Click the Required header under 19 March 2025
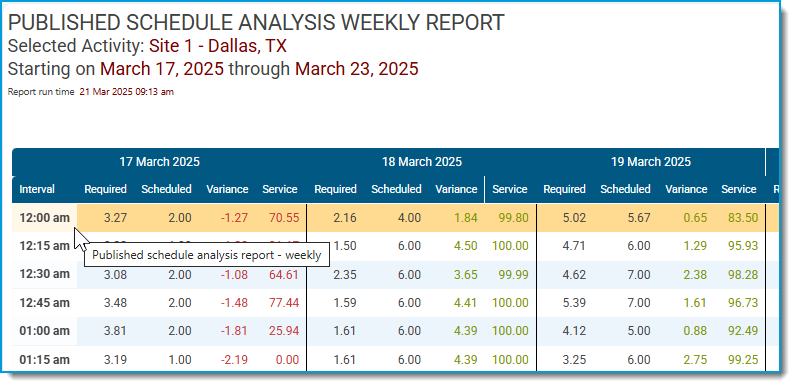The width and height of the screenshot is (795, 387). (565, 189)
